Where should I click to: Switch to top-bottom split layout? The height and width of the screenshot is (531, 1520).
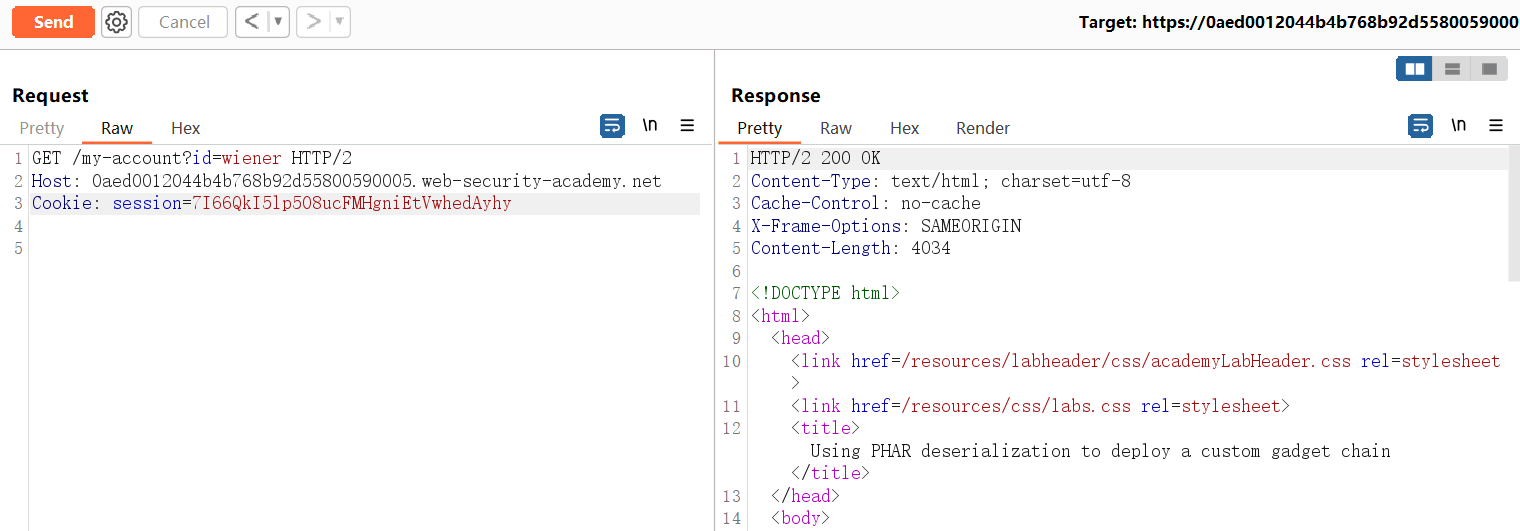tap(1452, 69)
